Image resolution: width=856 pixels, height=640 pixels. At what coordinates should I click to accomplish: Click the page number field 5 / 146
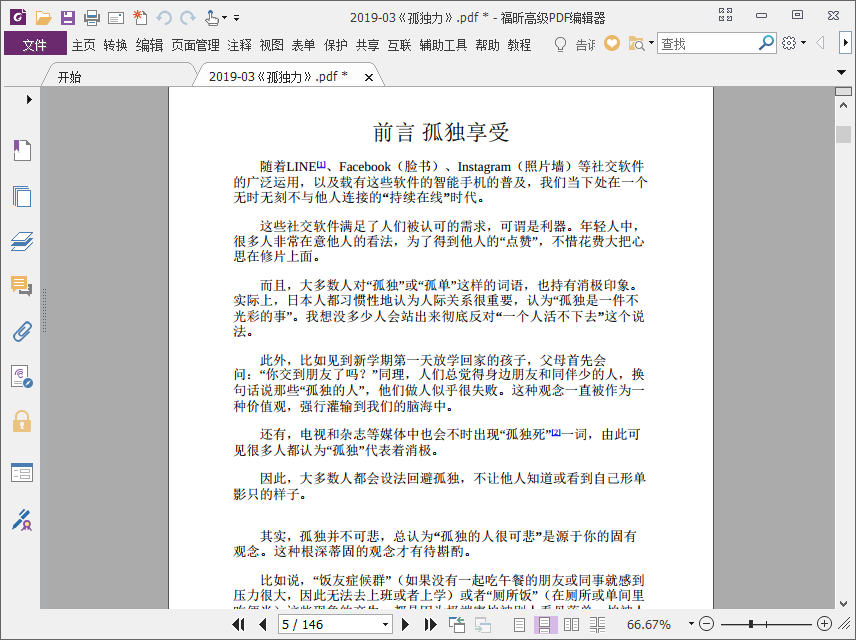(329, 624)
